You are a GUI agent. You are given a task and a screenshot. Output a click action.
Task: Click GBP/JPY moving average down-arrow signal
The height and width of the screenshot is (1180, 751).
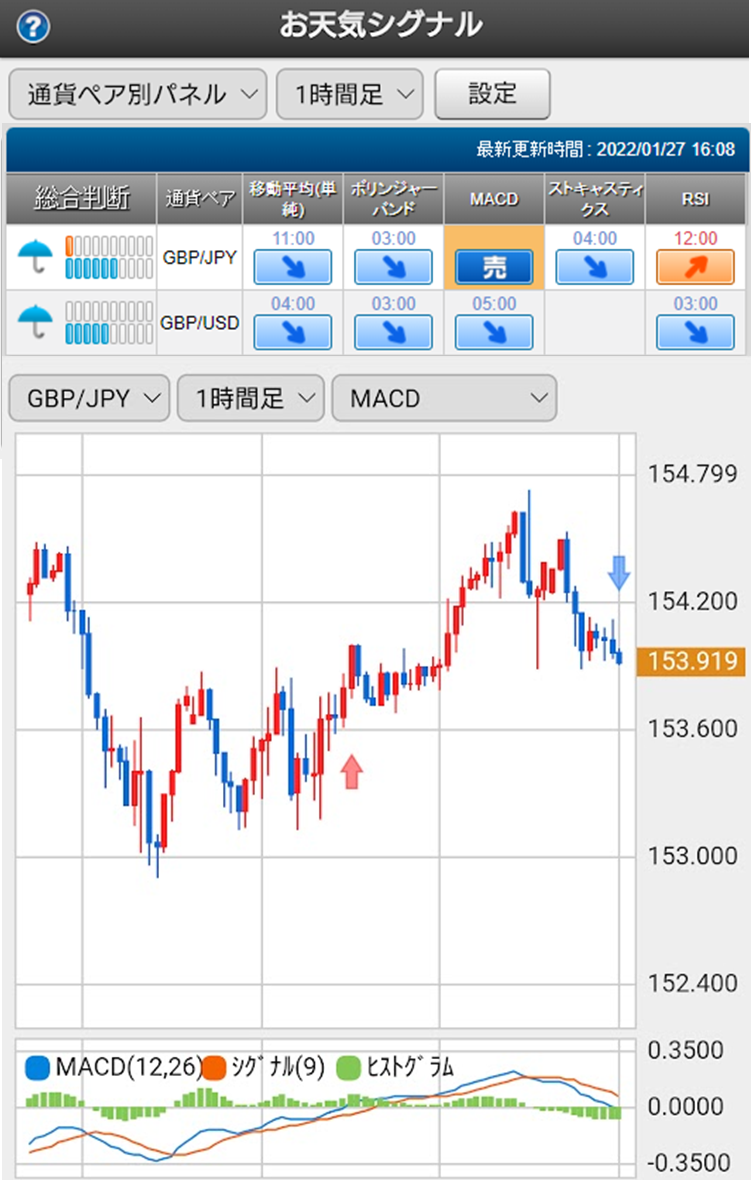pos(293,267)
